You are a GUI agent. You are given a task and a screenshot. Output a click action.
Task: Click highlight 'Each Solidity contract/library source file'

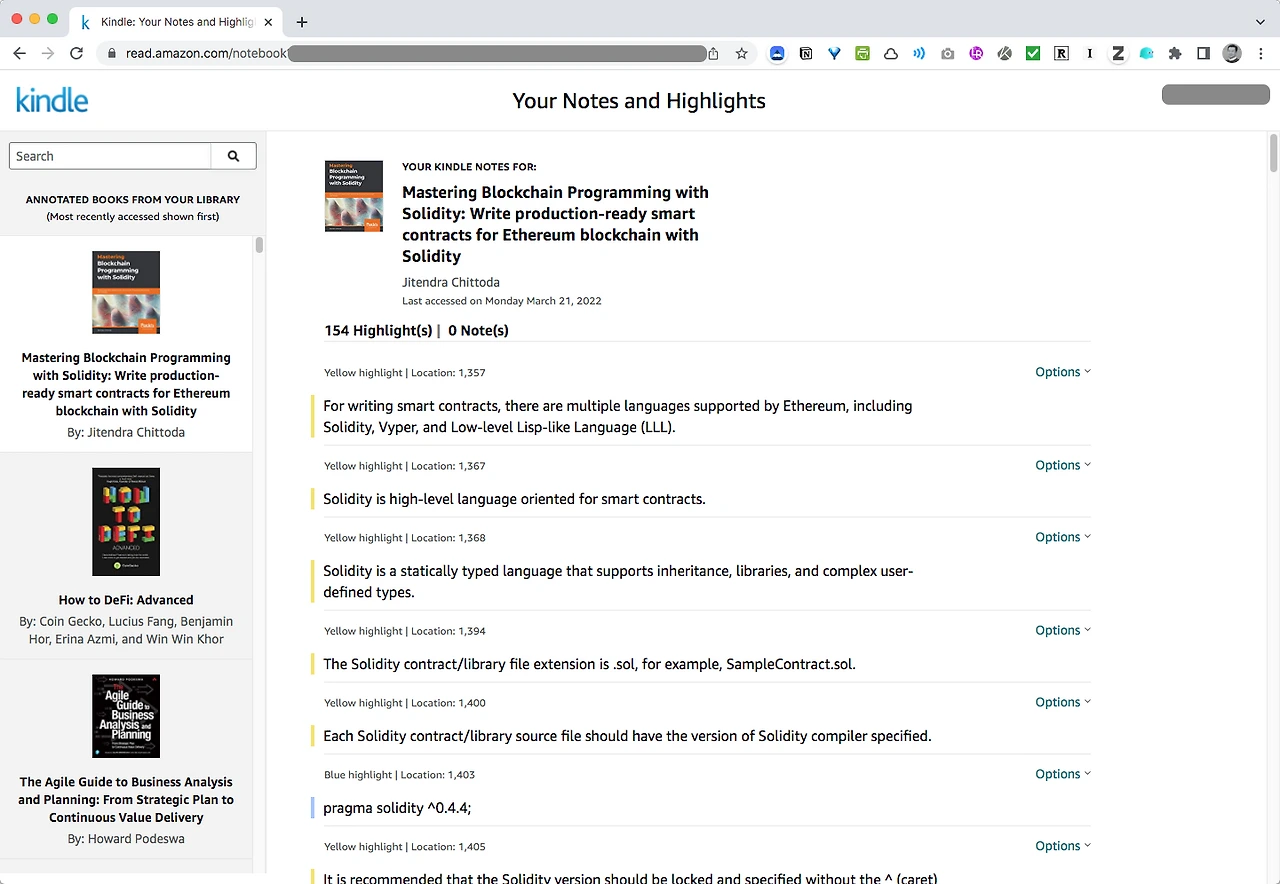tap(627, 736)
